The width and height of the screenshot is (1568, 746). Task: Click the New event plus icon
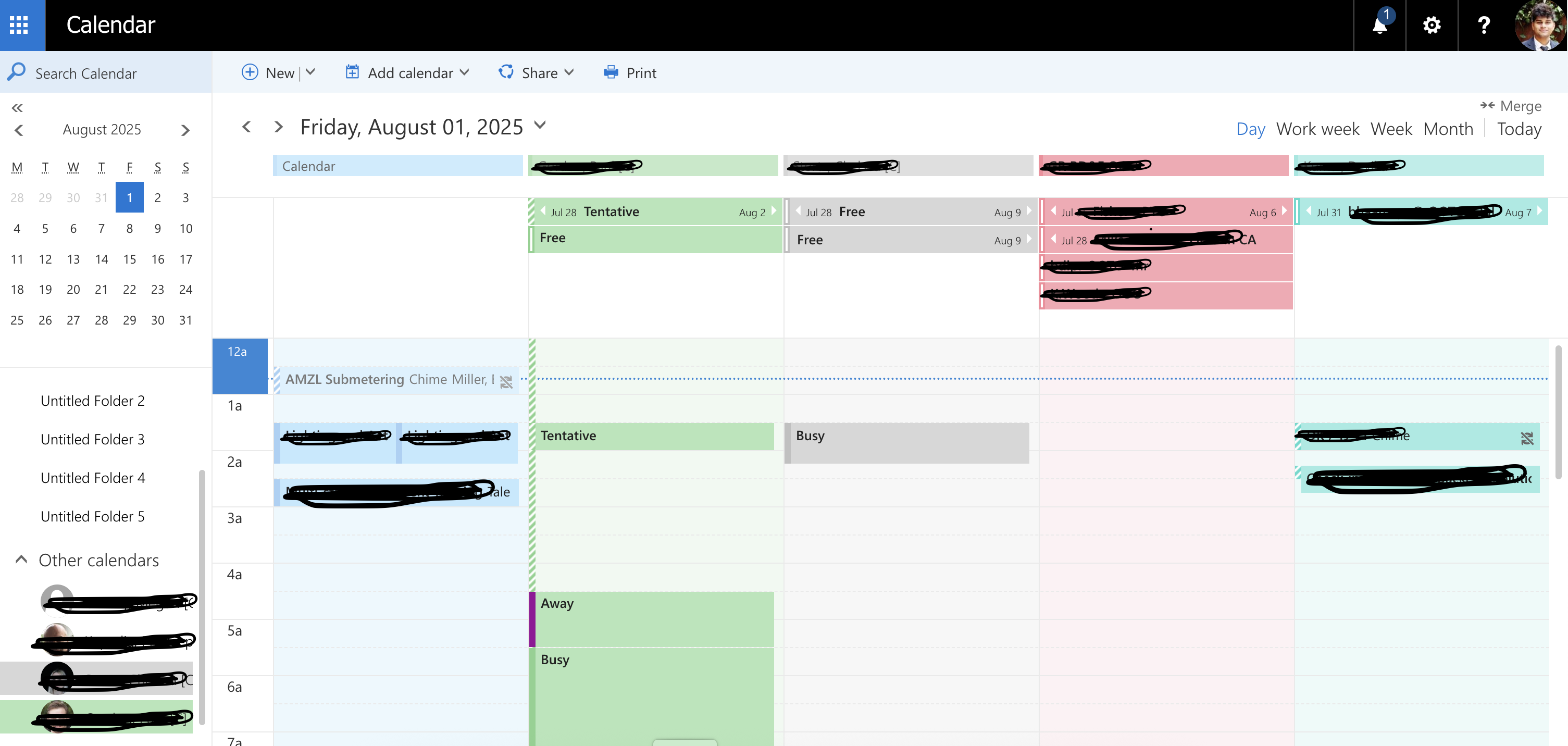pyautogui.click(x=250, y=72)
